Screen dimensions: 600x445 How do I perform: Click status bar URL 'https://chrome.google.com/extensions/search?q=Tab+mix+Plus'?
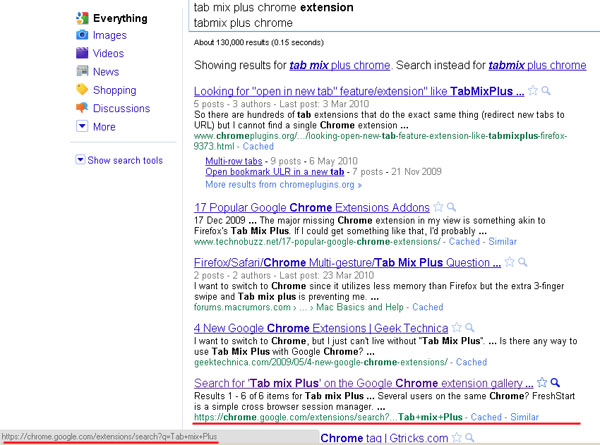pos(109,437)
